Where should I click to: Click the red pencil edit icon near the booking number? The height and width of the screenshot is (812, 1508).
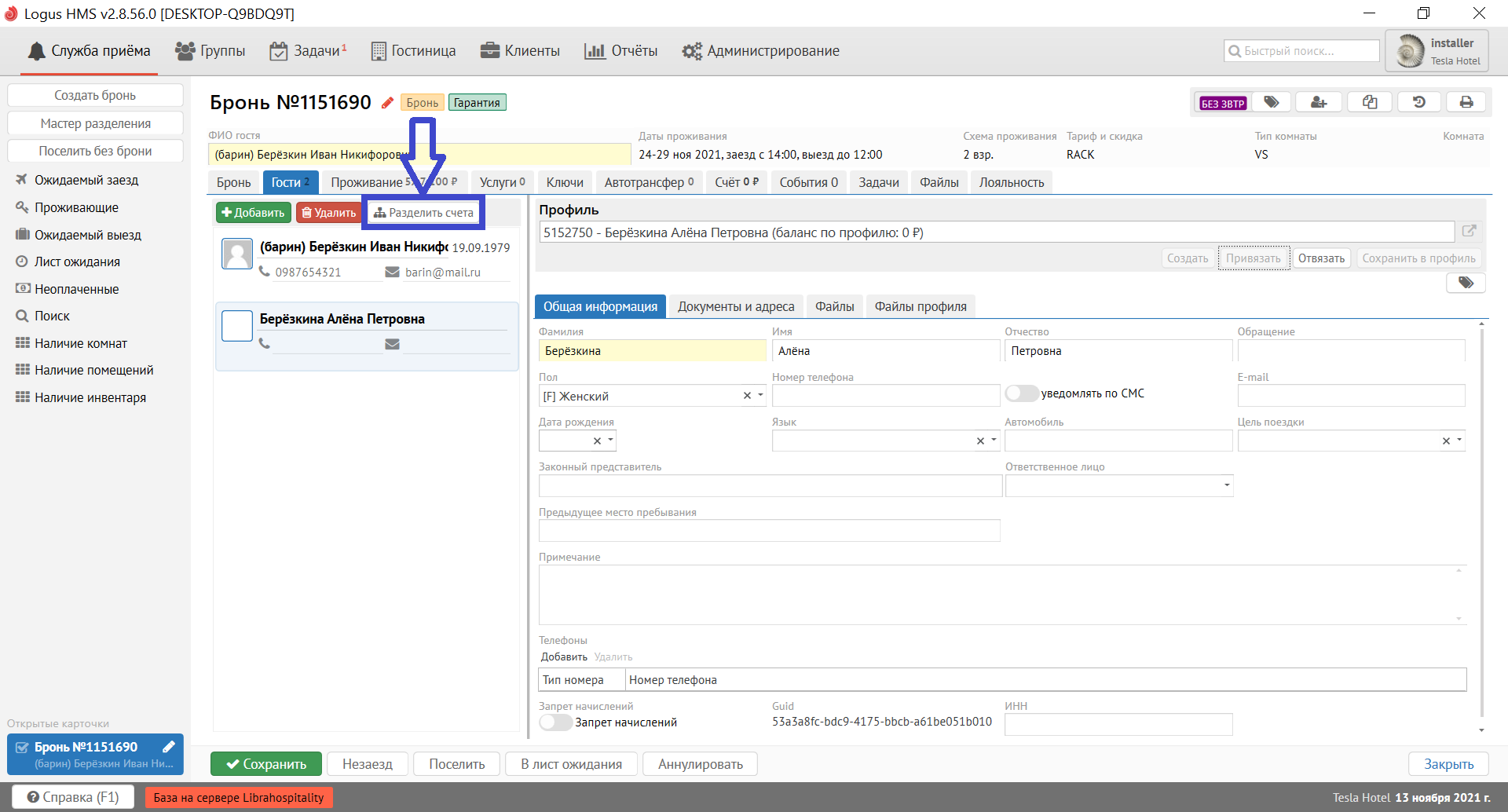[387, 103]
